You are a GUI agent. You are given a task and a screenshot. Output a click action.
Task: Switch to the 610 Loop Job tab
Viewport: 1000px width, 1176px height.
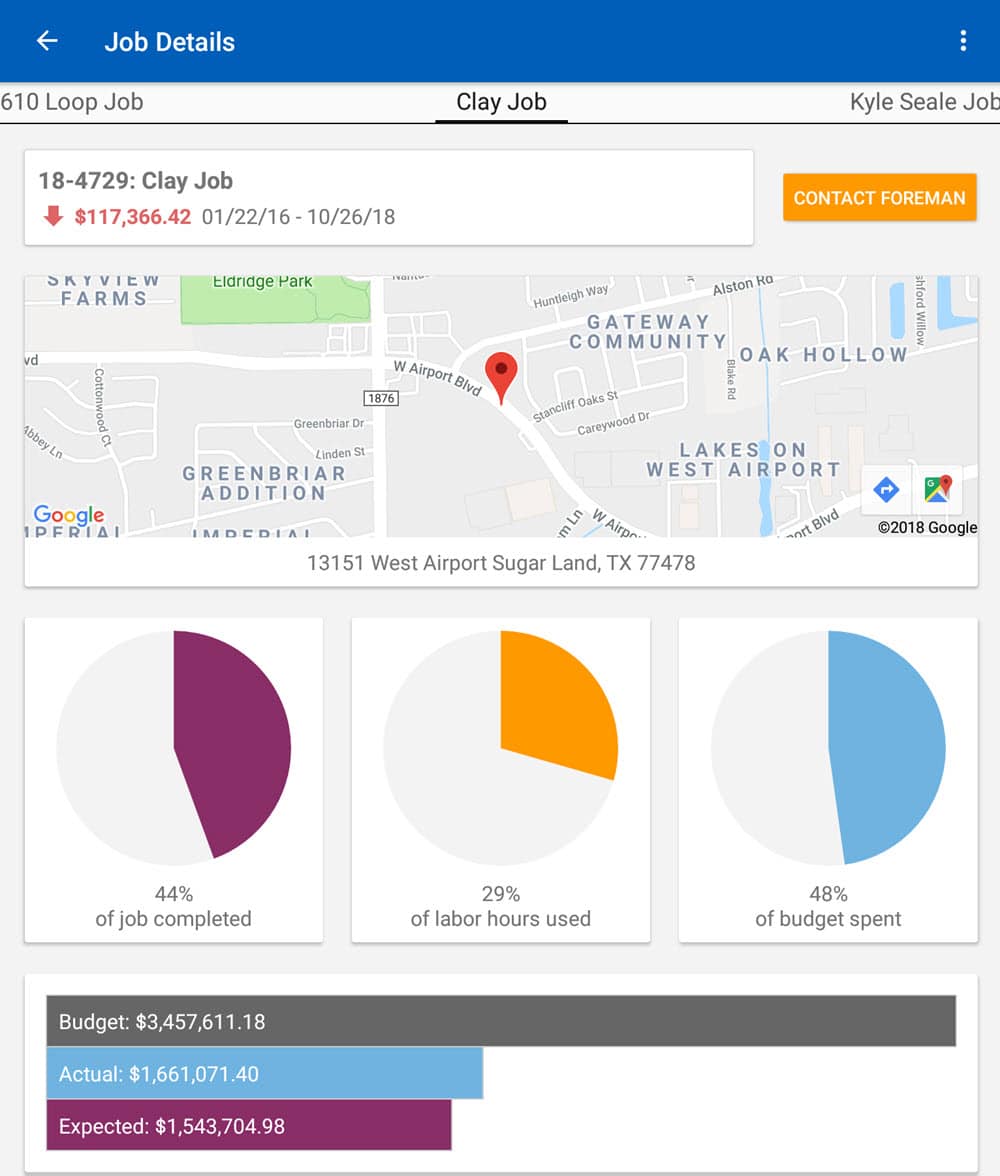(72, 102)
